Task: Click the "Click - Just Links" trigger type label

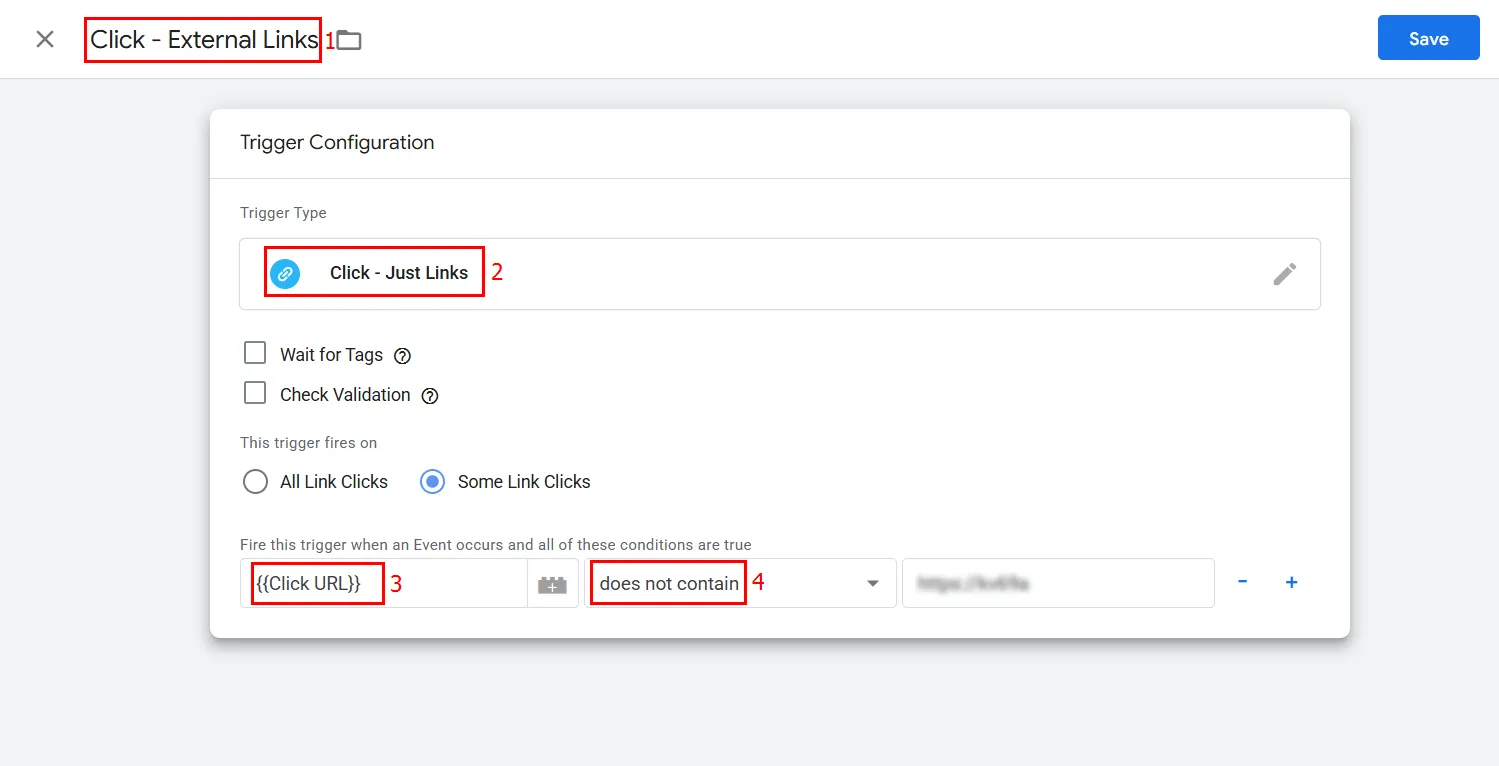Action: point(398,273)
